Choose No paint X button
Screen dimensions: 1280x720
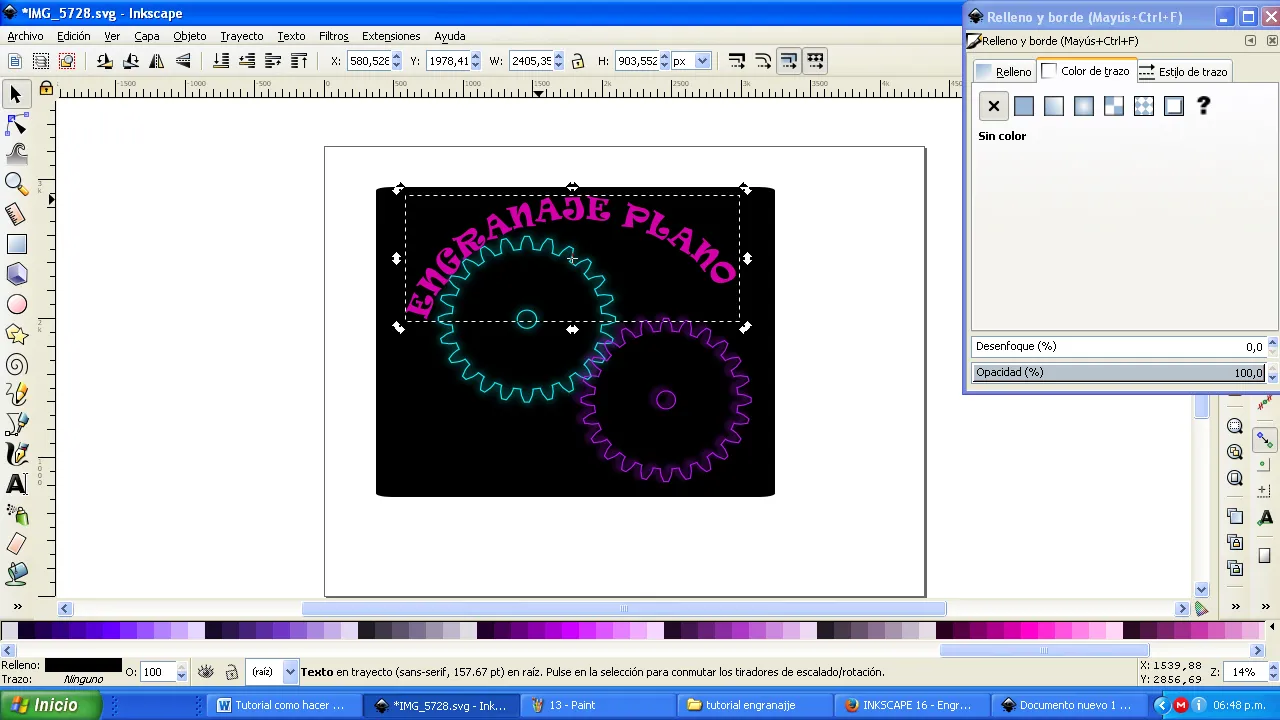[994, 106]
